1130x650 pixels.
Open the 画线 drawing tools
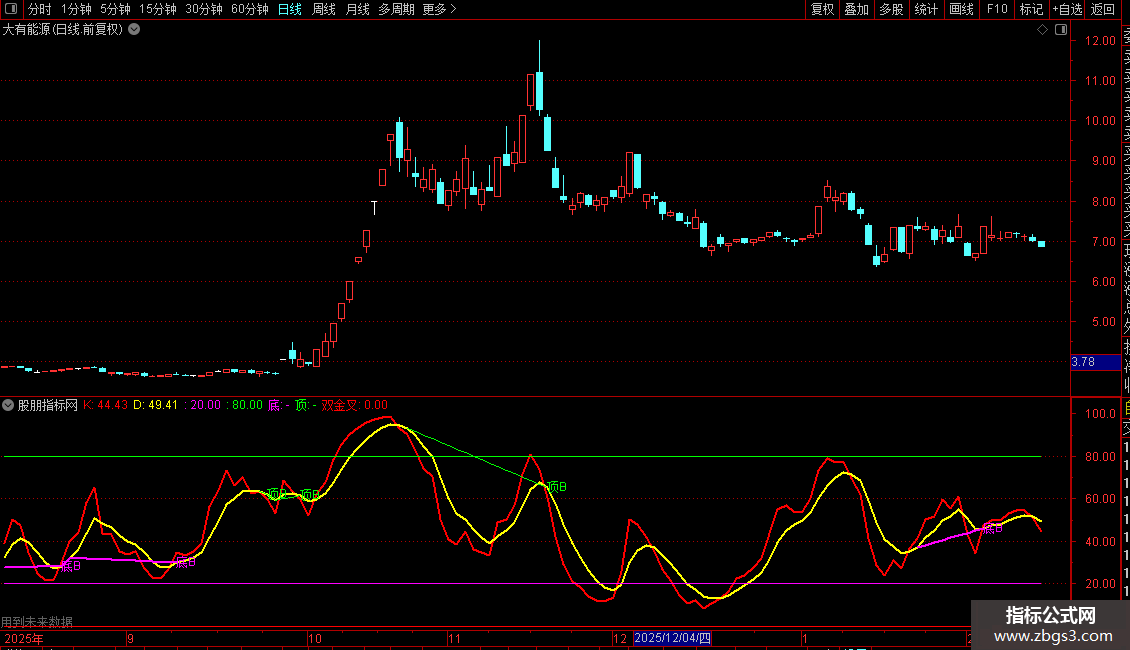(961, 9)
